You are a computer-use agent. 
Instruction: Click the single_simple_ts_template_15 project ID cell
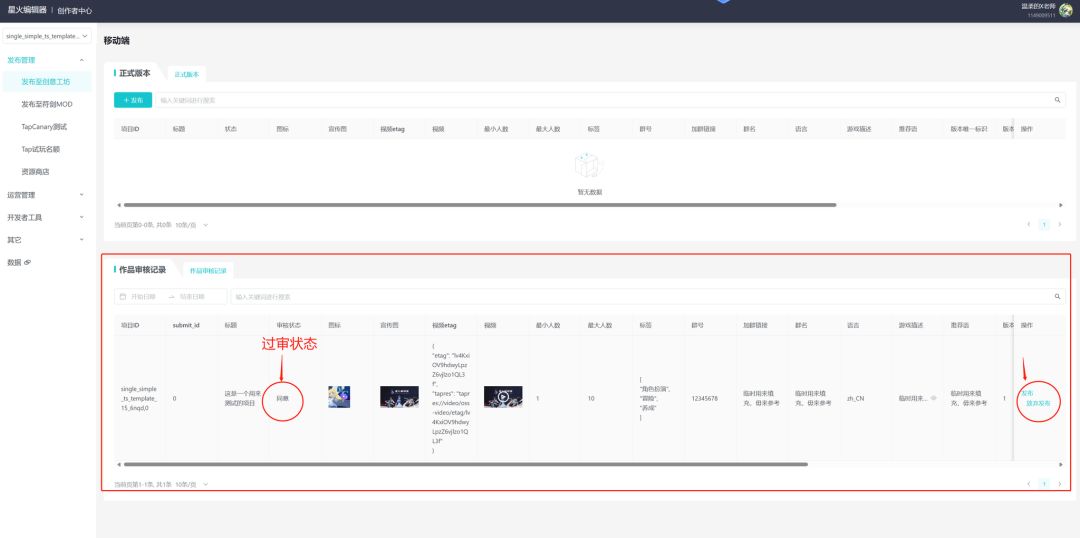pyautogui.click(x=139, y=398)
